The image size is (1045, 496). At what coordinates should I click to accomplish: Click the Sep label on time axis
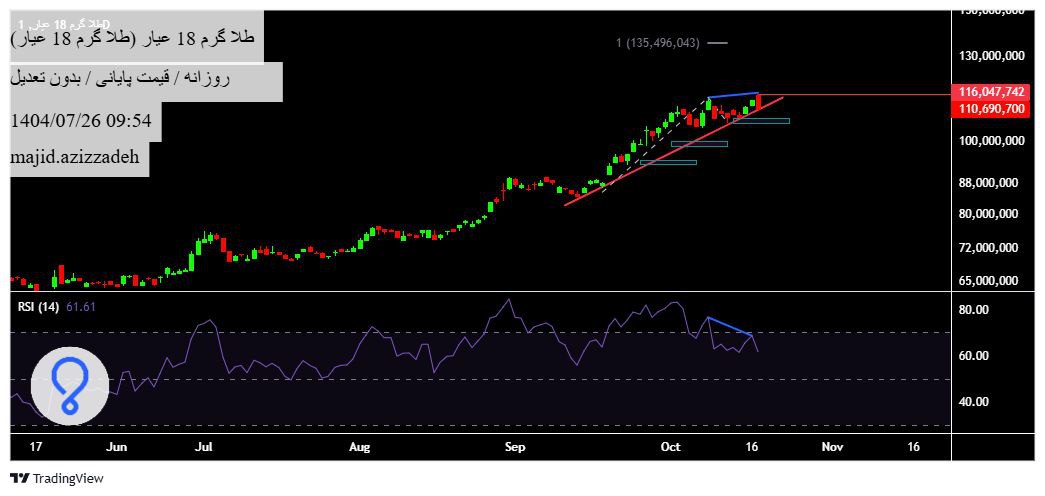pyautogui.click(x=515, y=448)
